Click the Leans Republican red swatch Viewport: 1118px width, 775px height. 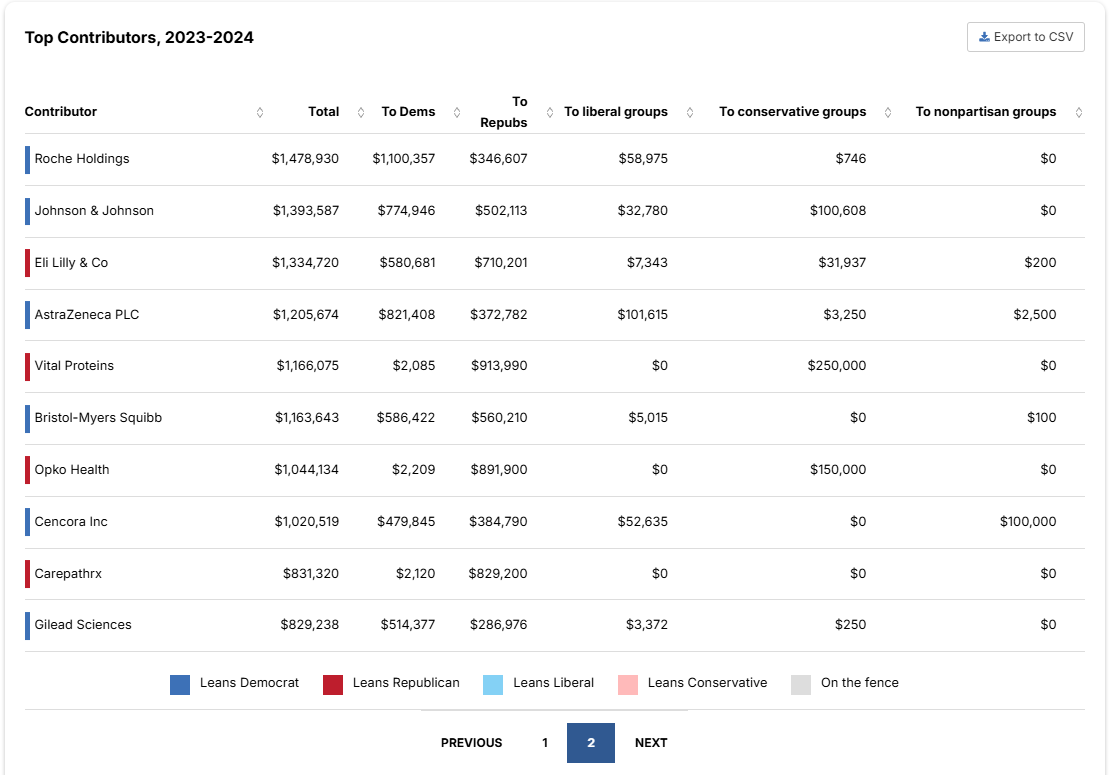[x=333, y=684]
